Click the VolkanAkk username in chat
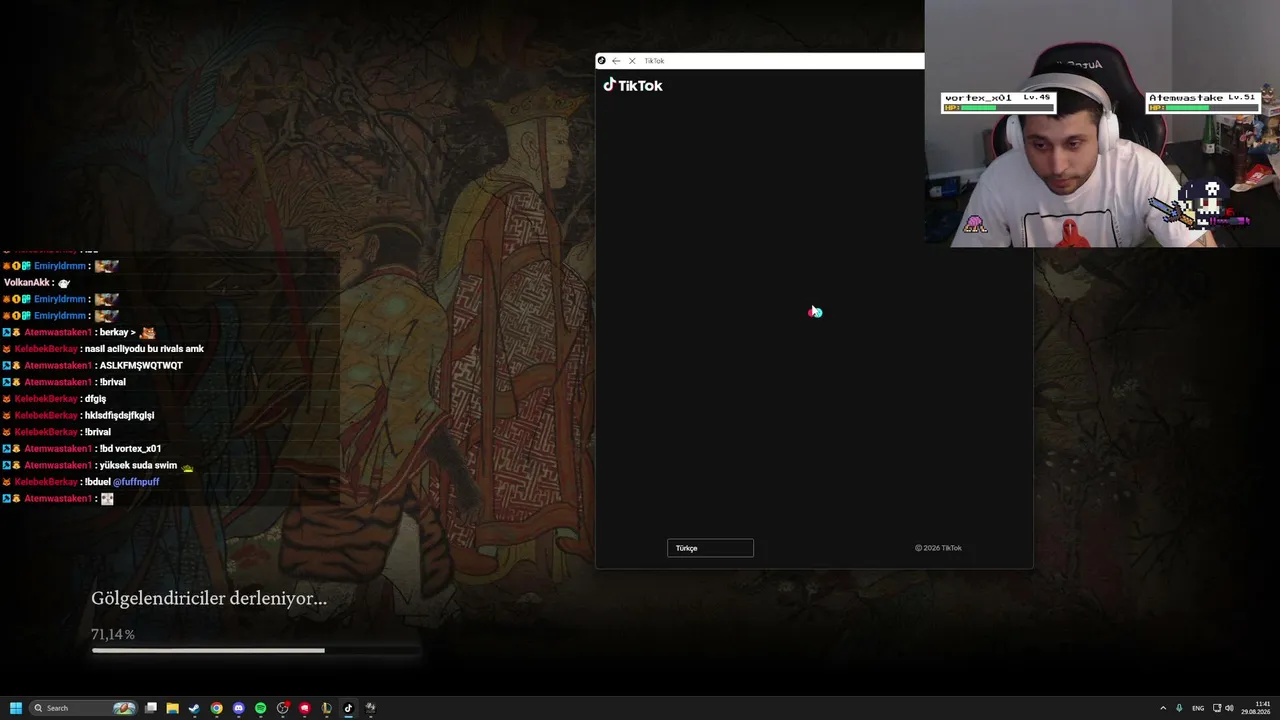 (x=27, y=283)
